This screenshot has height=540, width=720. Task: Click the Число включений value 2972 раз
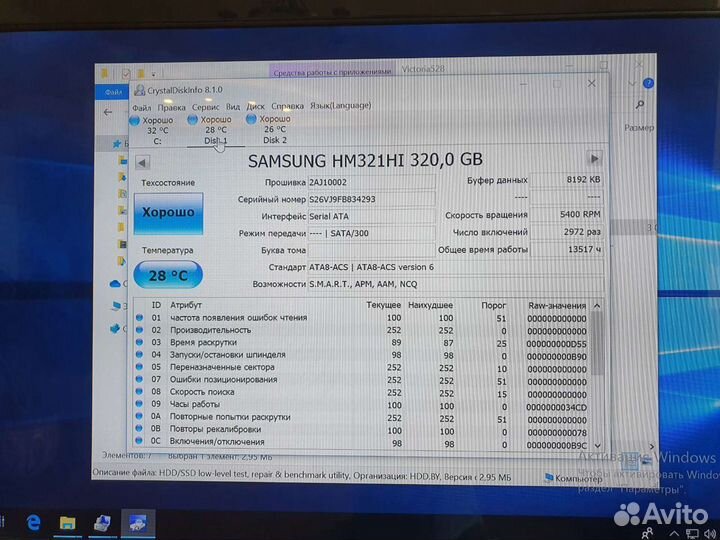[566, 232]
